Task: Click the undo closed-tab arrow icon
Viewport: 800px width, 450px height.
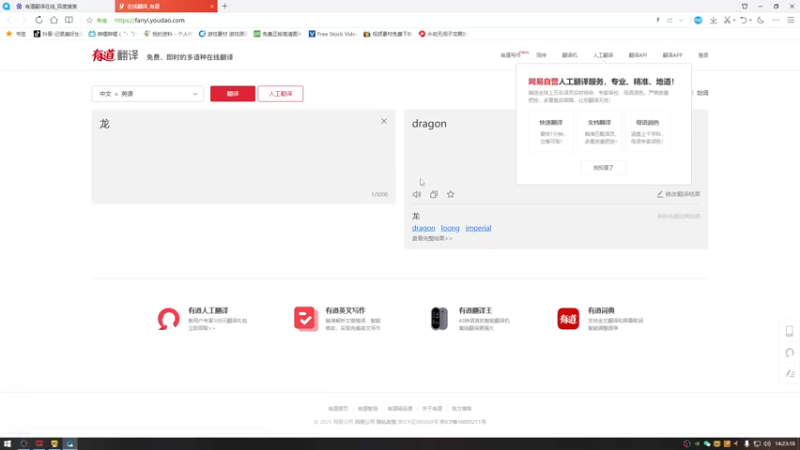Action: tap(743, 20)
